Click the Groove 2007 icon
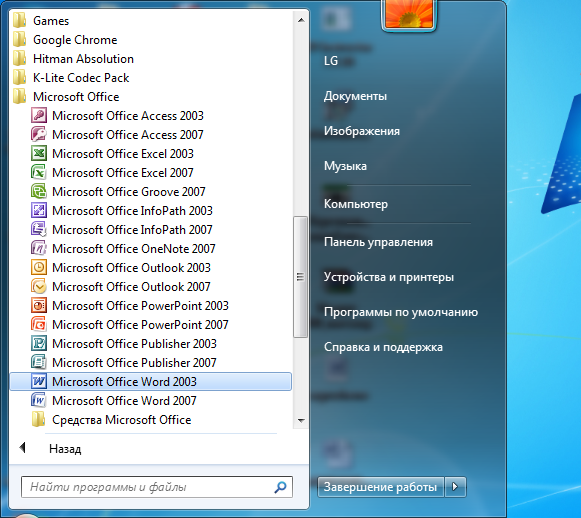This screenshot has height=518, width=581. (39, 192)
